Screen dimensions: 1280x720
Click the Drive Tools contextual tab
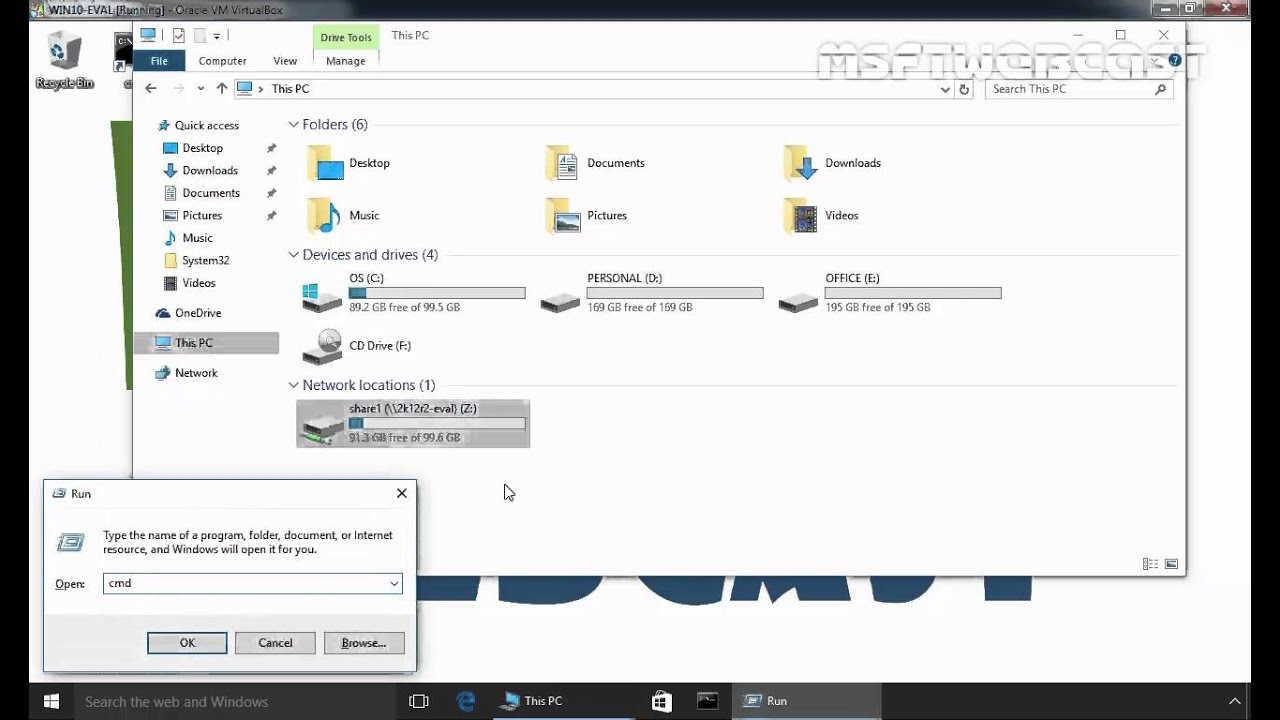pos(346,38)
